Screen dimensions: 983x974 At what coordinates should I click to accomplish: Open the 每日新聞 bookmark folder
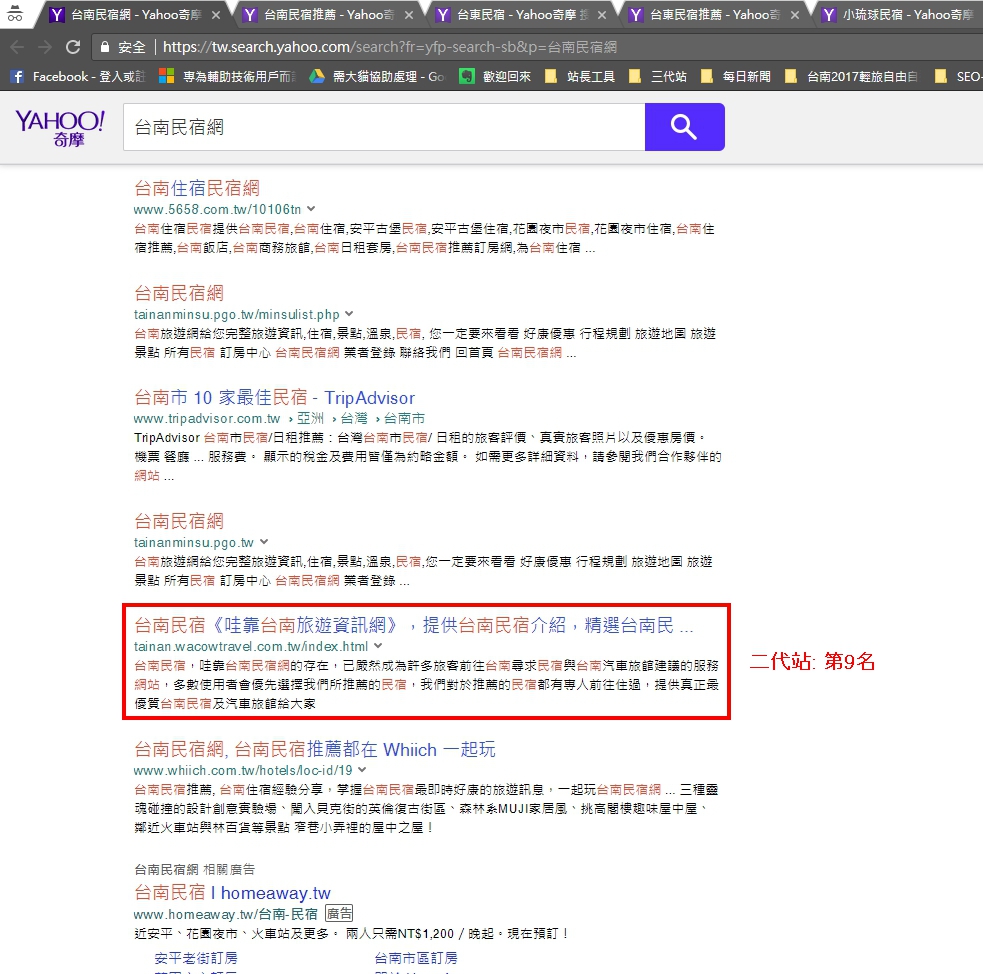click(x=735, y=76)
